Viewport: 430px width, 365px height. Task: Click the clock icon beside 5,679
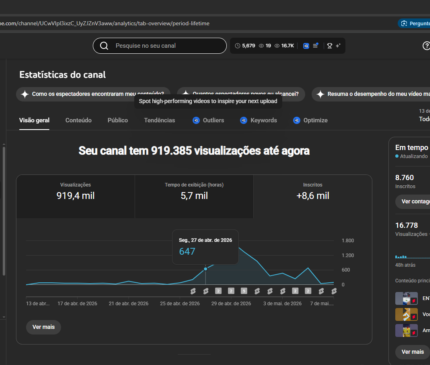click(x=237, y=46)
